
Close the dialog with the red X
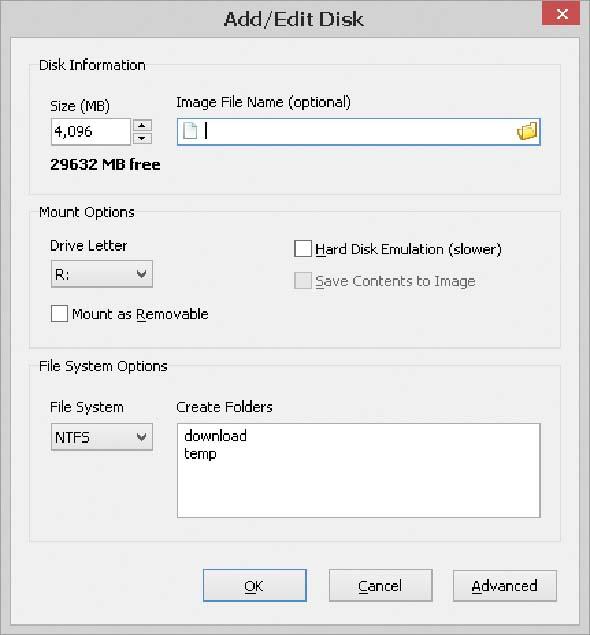coord(561,14)
